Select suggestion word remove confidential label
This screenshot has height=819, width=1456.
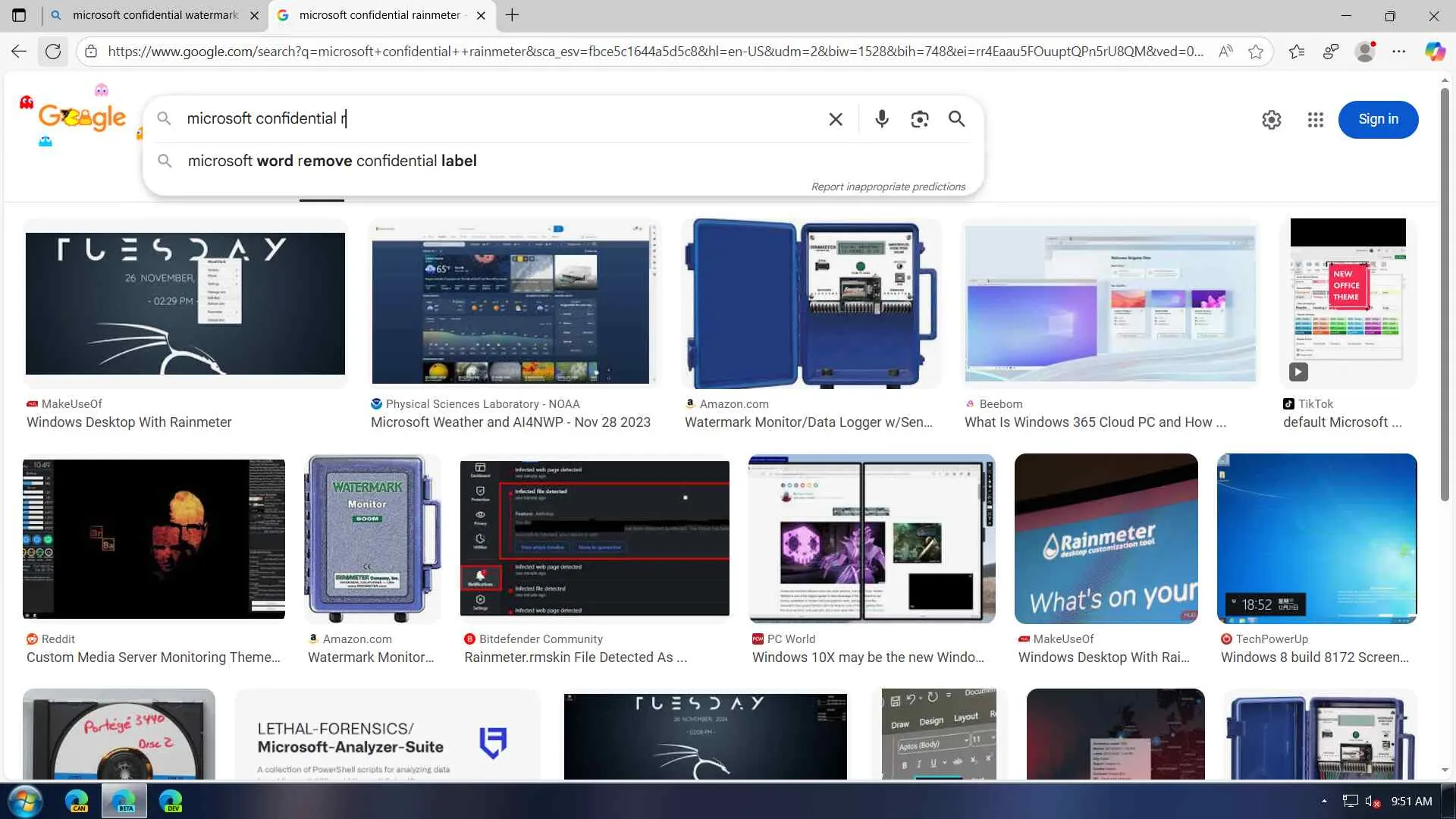pos(332,161)
